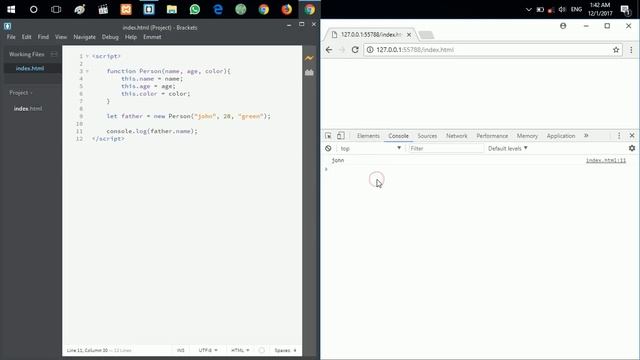Expand the Project dropdown in sidebar
The image size is (640, 360).
(x=21, y=93)
